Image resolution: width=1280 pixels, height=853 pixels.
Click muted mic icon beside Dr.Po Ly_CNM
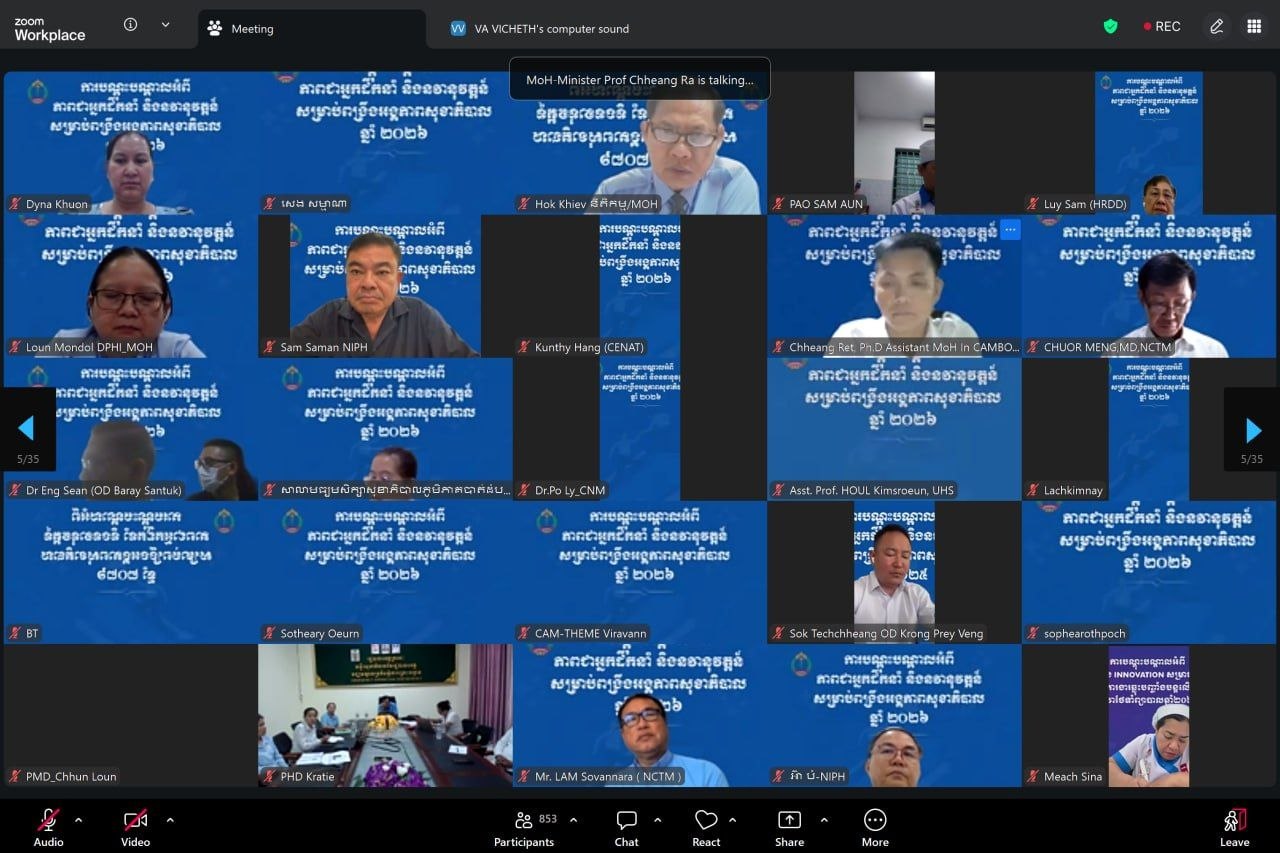[524, 490]
